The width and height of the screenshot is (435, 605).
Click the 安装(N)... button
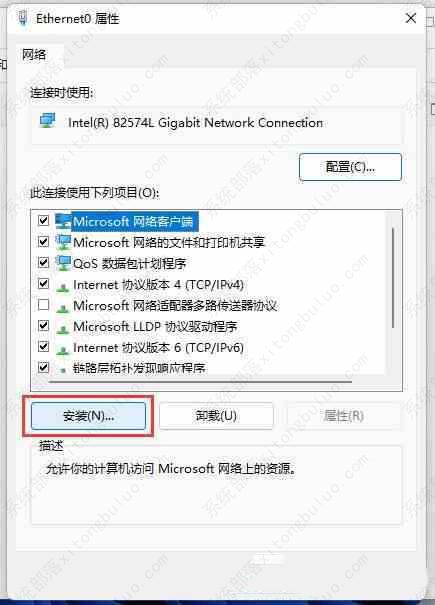point(88,416)
